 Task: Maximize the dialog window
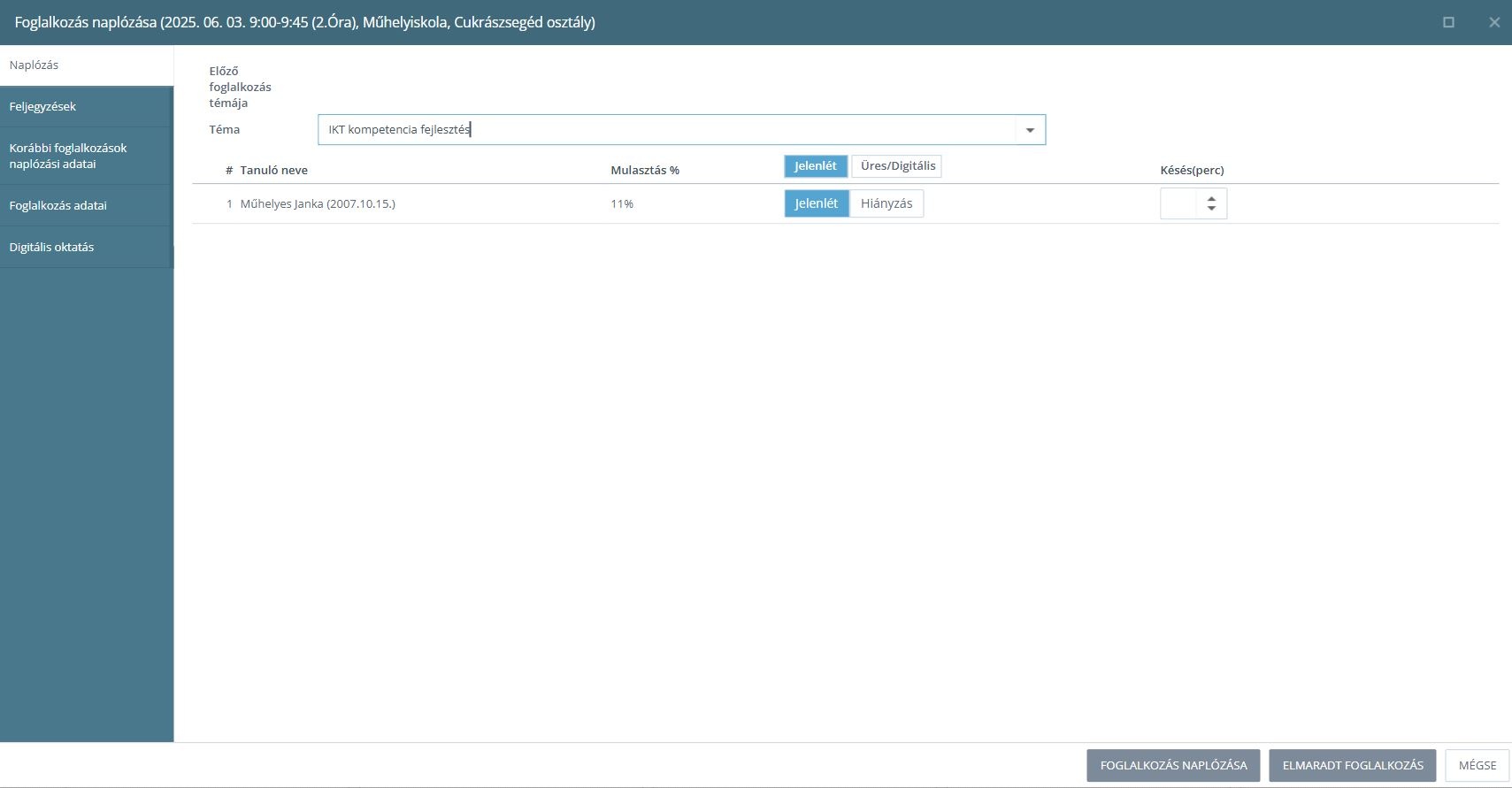click(x=1448, y=22)
